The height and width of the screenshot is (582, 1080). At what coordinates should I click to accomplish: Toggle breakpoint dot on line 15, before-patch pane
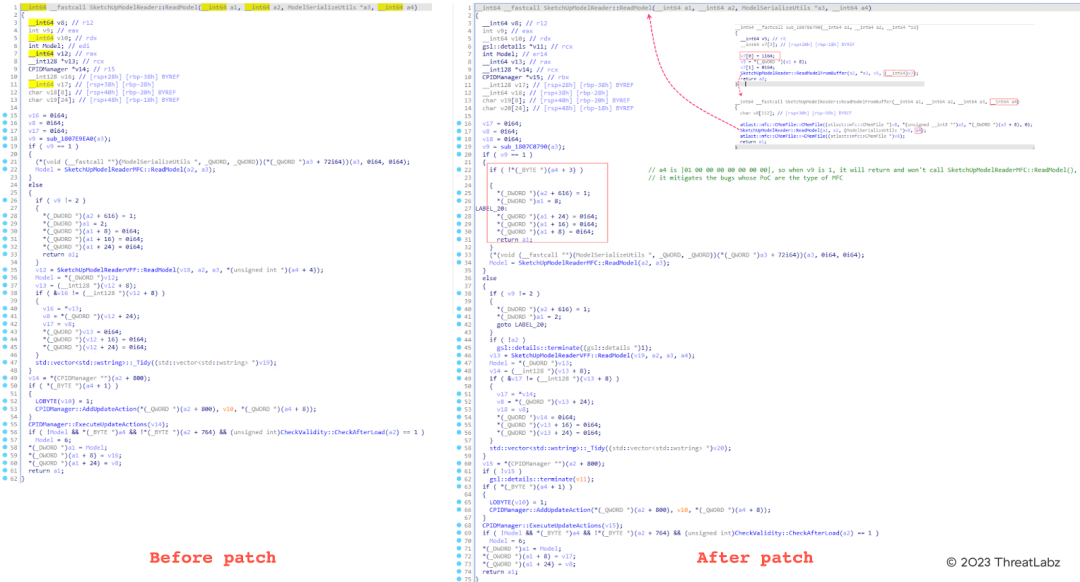click(x=7, y=115)
